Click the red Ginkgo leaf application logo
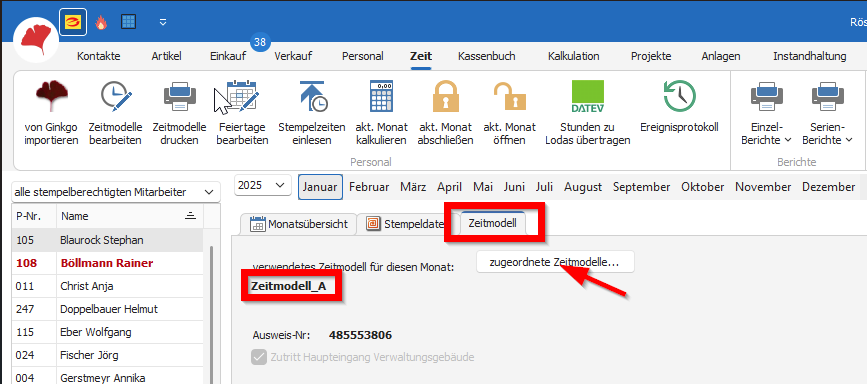The width and height of the screenshot is (867, 384). click(x=36, y=40)
